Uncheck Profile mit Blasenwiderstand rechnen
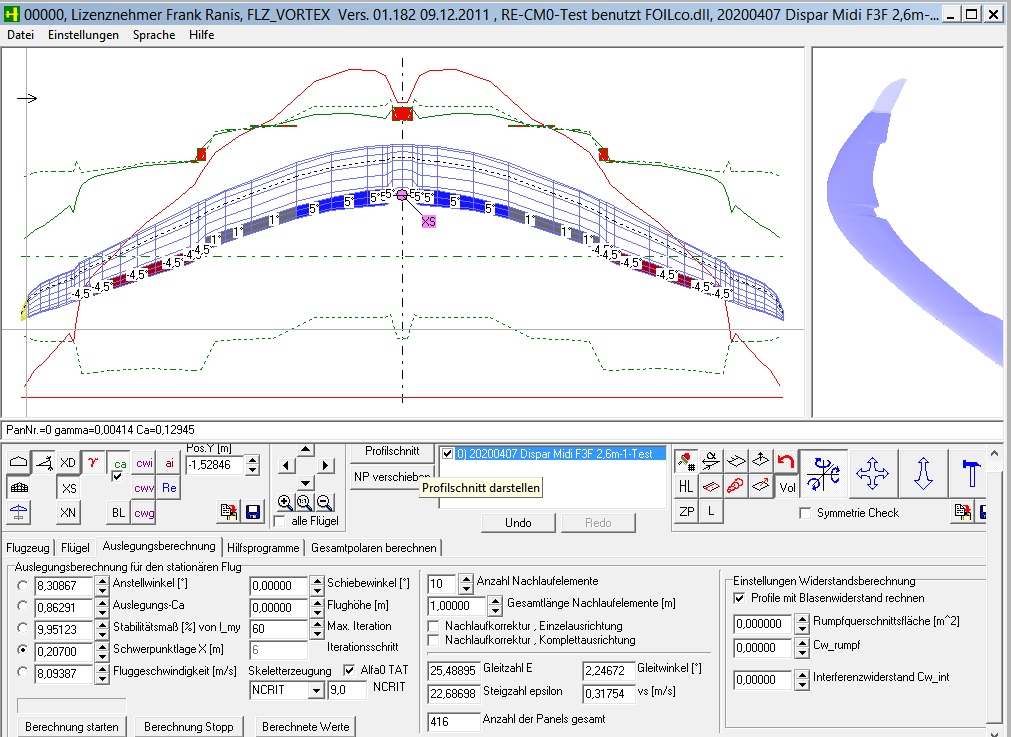 click(739, 598)
